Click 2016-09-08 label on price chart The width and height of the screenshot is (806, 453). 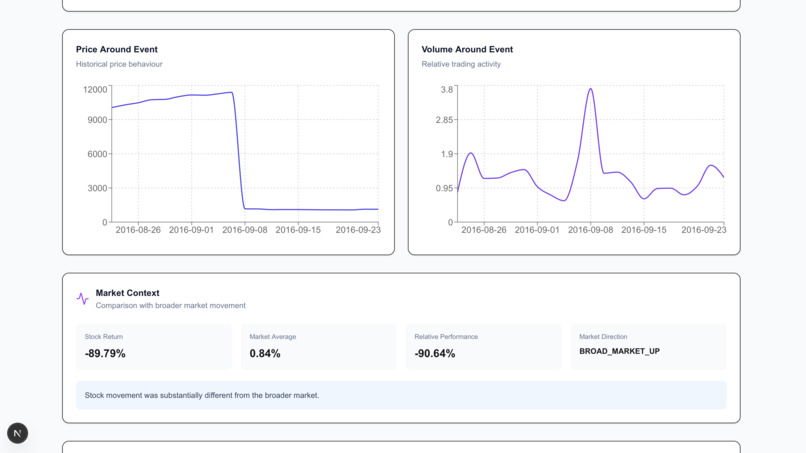click(x=245, y=230)
